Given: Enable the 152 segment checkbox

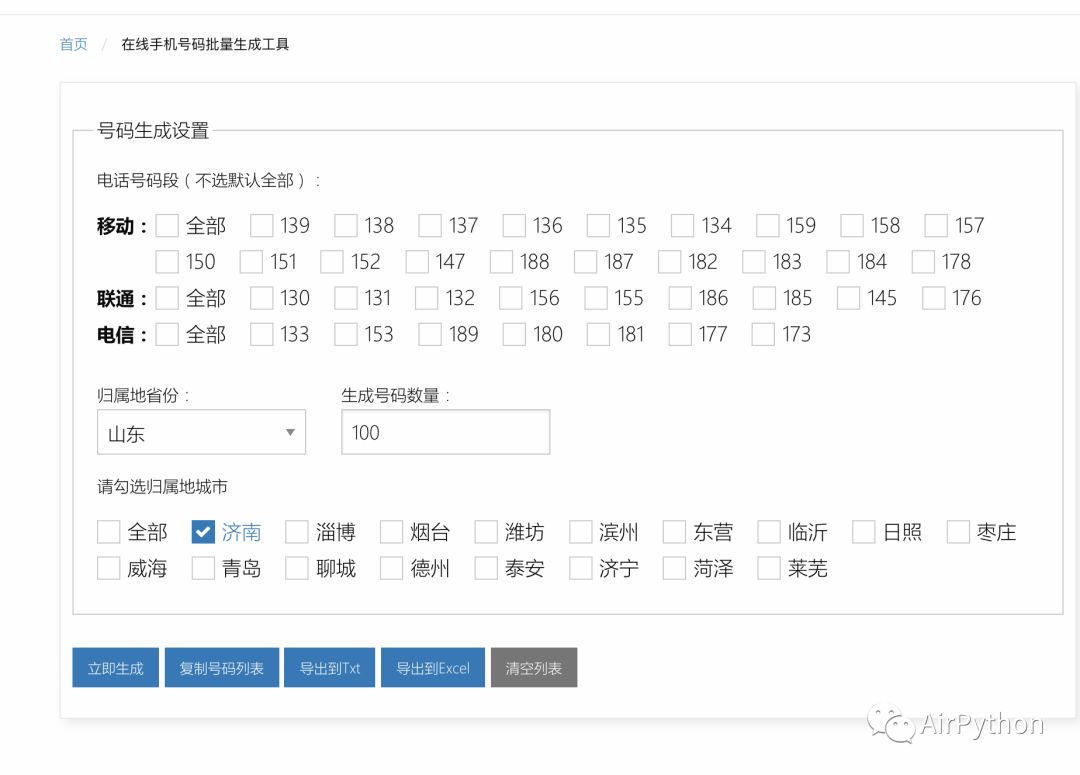Looking at the screenshot, I should (x=331, y=262).
